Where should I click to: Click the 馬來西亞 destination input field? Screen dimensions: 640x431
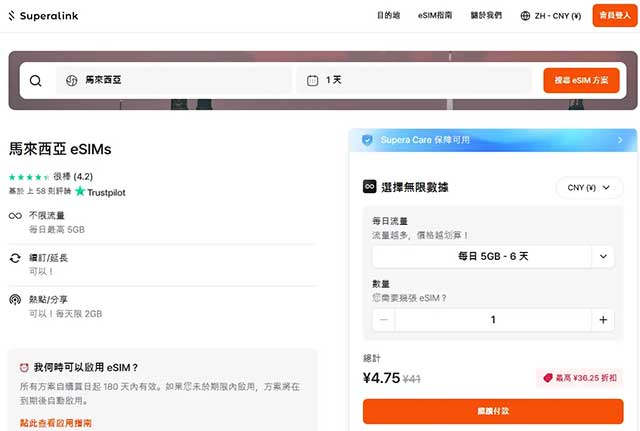(x=173, y=80)
